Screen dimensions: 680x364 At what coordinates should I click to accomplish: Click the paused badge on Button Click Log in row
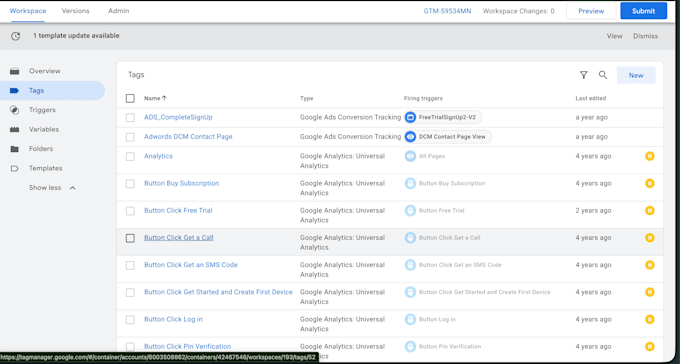pos(650,319)
